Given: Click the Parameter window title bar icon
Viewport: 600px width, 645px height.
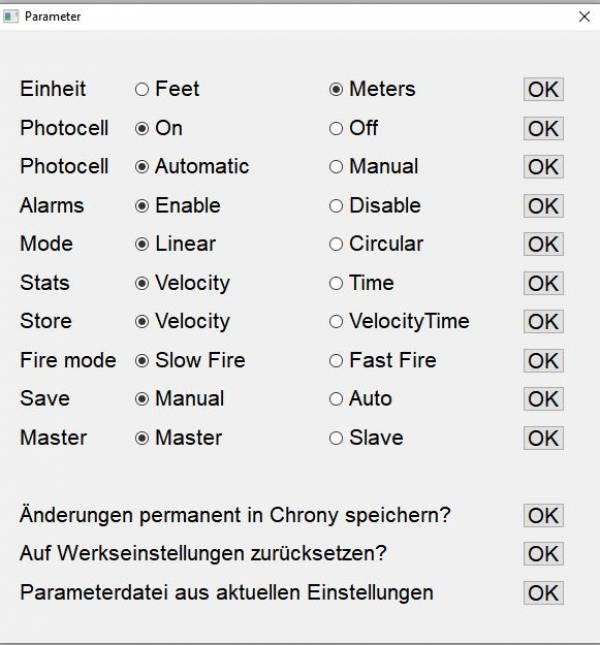Looking at the screenshot, I should tap(12, 16).
